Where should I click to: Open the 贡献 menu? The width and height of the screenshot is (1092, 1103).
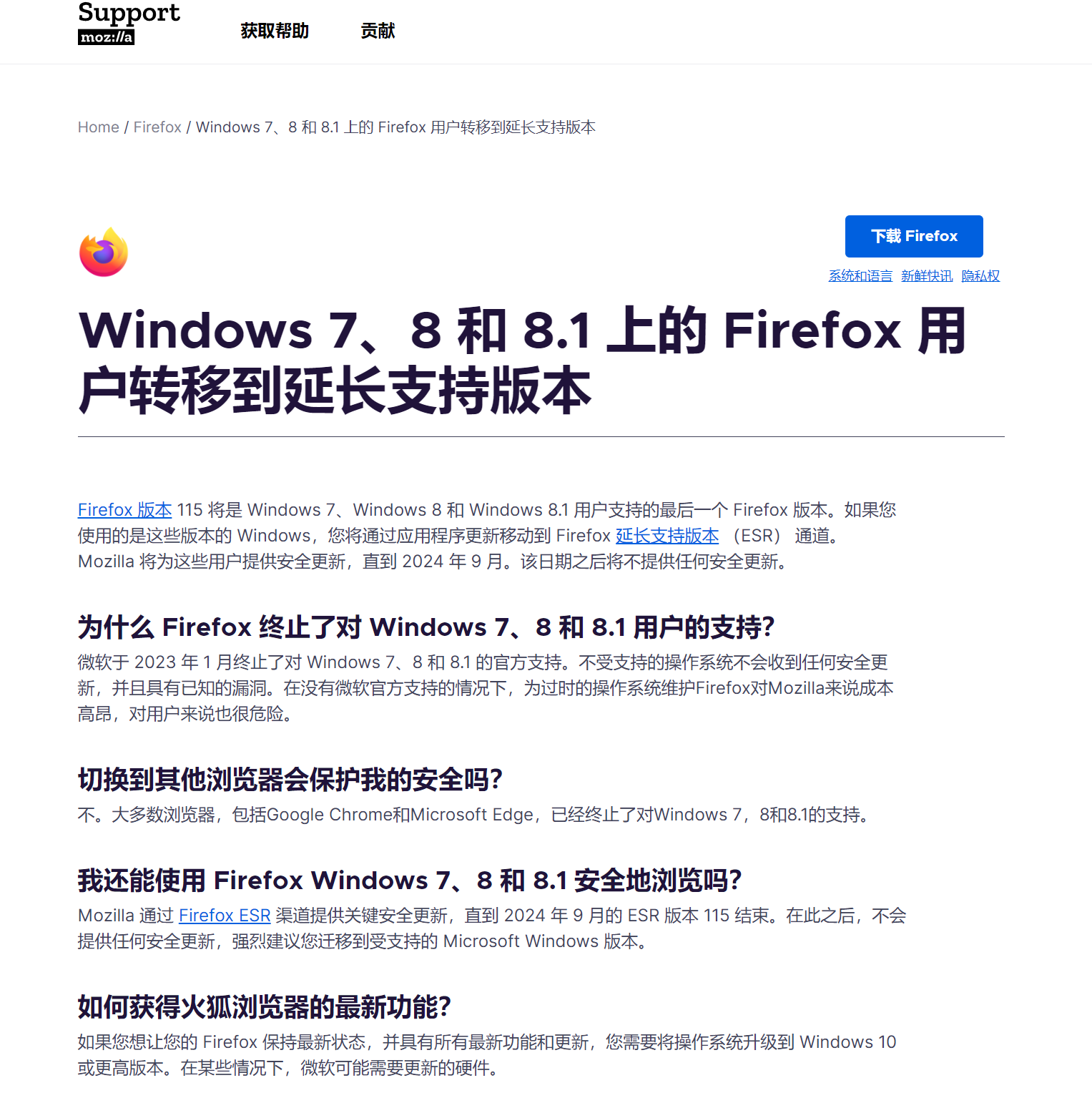(x=378, y=31)
